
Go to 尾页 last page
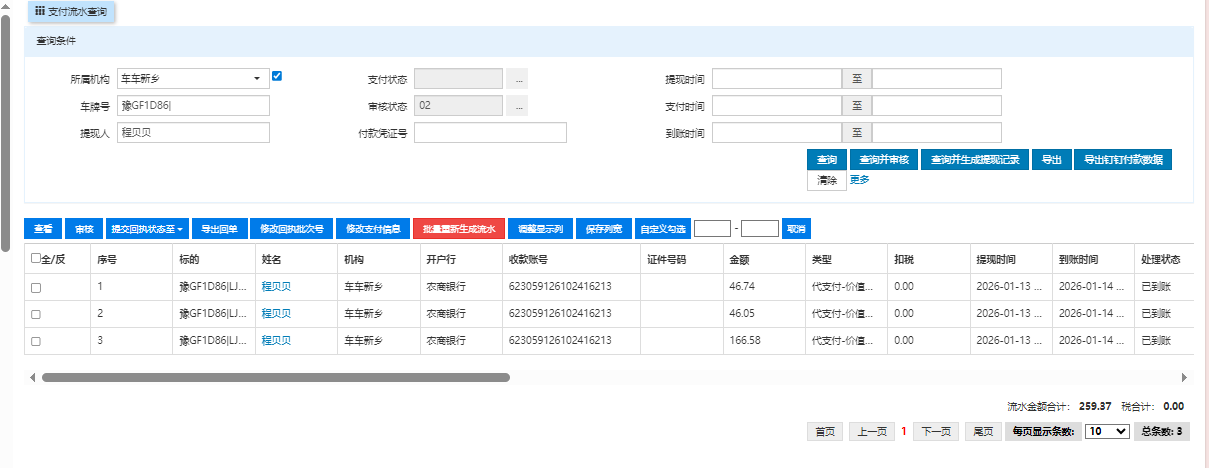[x=982, y=432]
